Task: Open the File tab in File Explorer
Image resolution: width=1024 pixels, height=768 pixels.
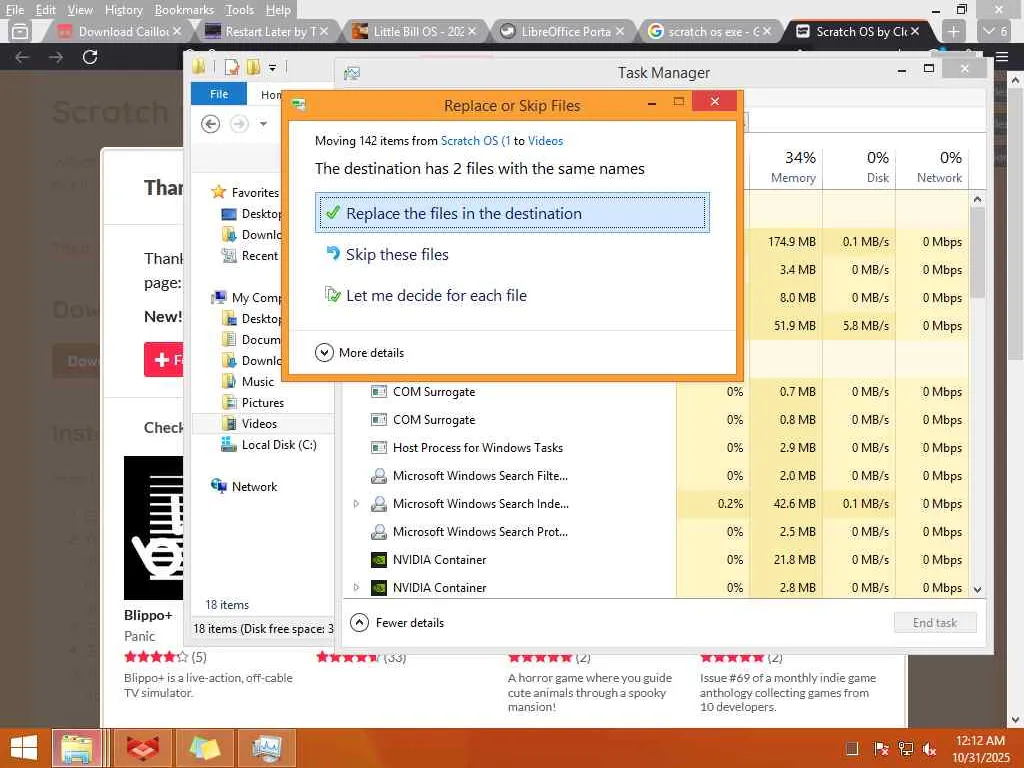Action: click(219, 94)
